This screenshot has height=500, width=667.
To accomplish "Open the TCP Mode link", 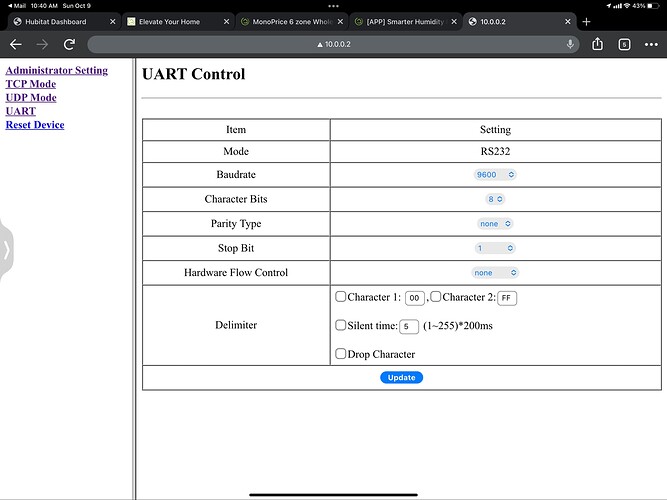I will [31, 84].
